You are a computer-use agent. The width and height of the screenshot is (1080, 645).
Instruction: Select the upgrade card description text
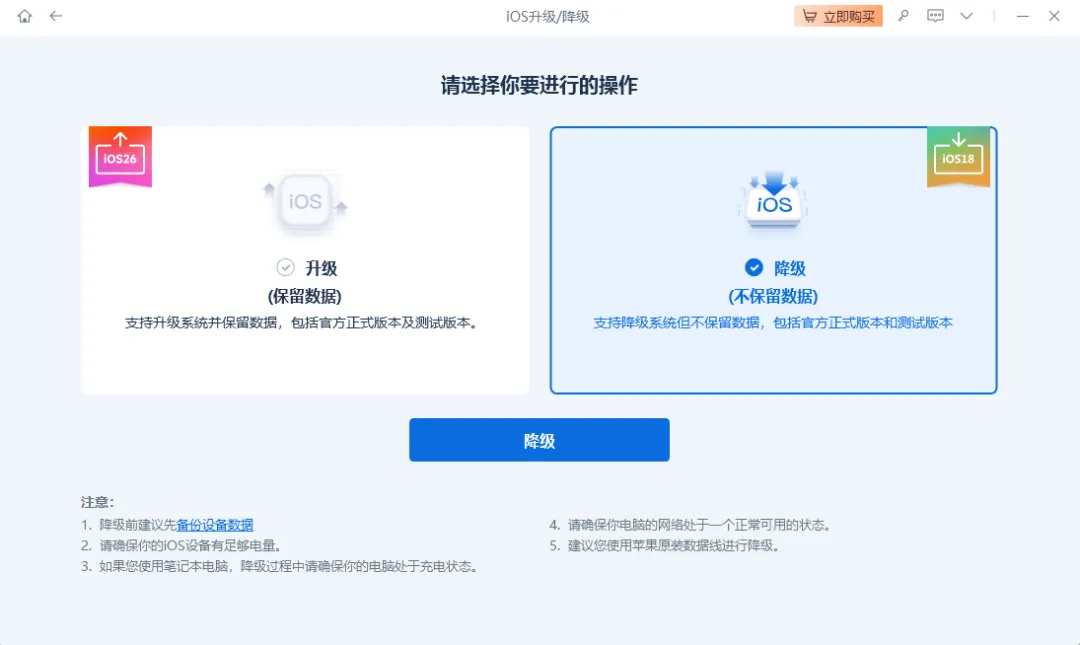pos(302,322)
